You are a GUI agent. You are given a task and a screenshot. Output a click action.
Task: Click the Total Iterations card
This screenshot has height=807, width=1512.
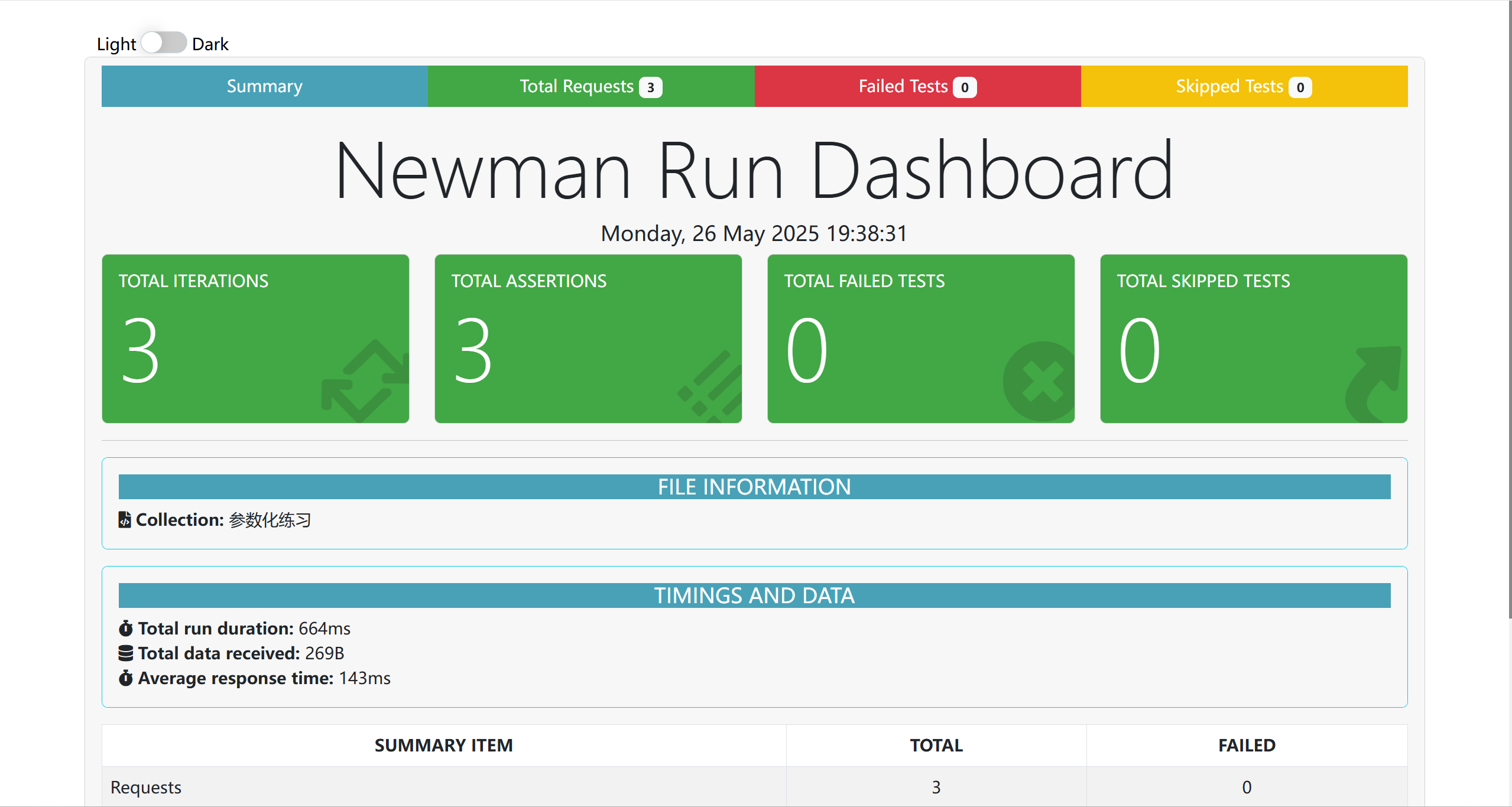pos(255,339)
